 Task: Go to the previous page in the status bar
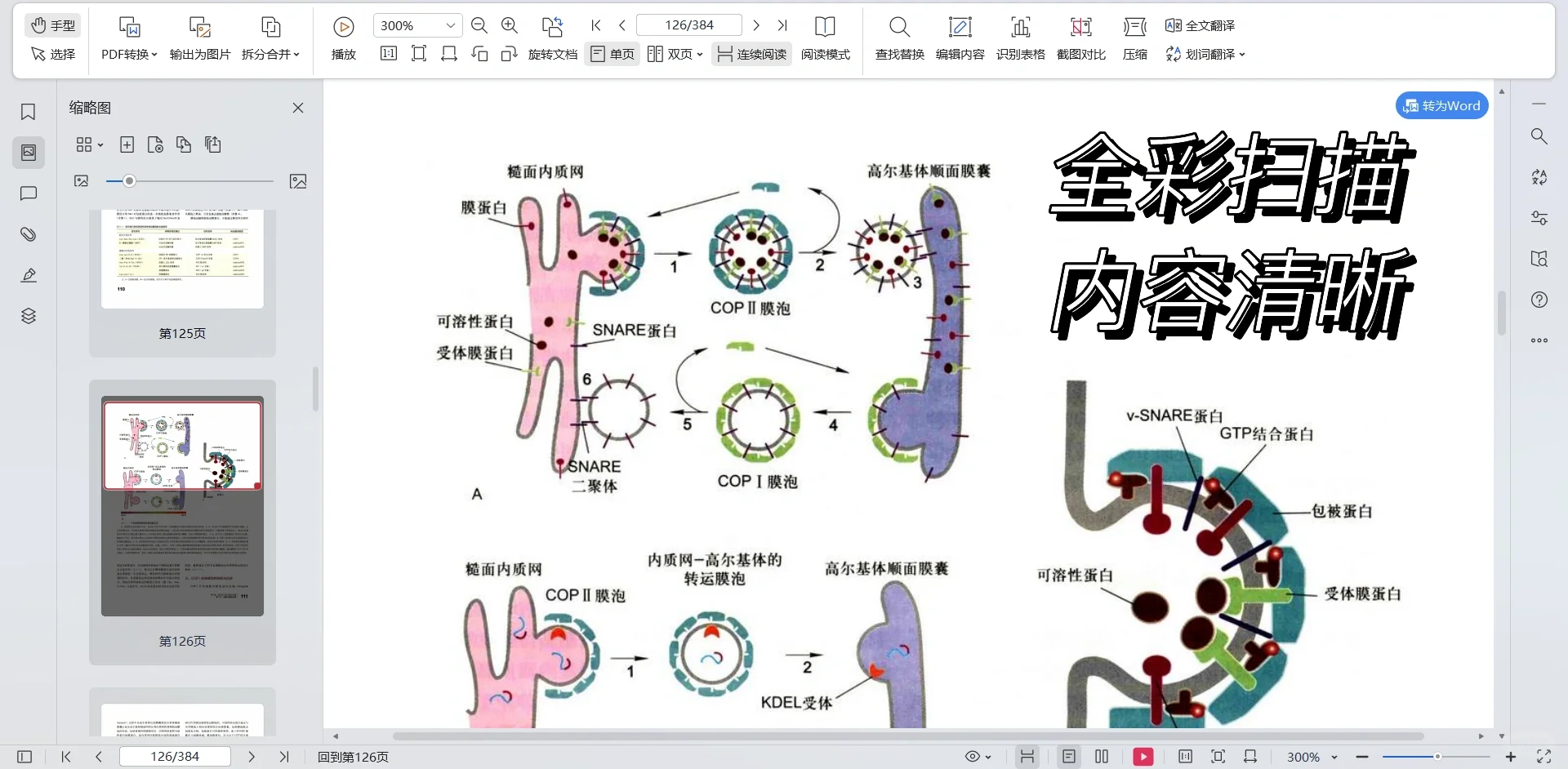pyautogui.click(x=99, y=757)
